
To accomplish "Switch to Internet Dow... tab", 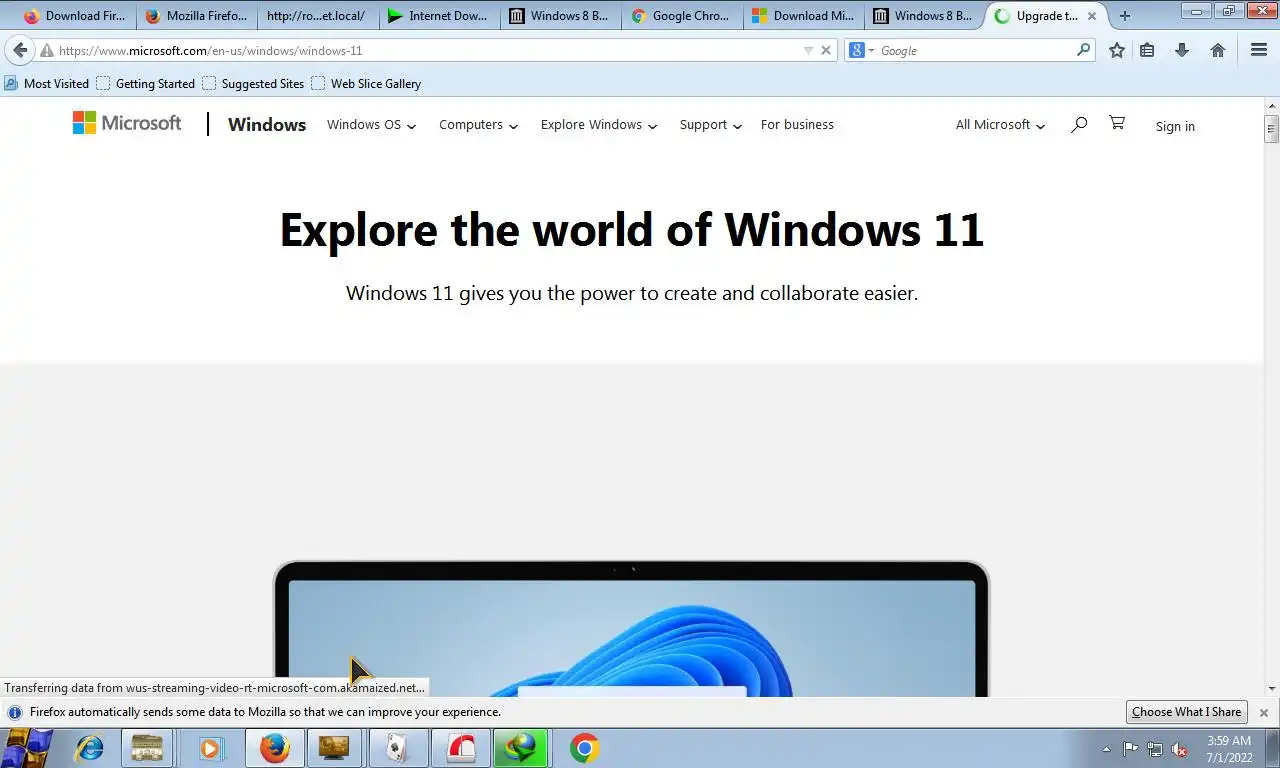I will point(438,16).
